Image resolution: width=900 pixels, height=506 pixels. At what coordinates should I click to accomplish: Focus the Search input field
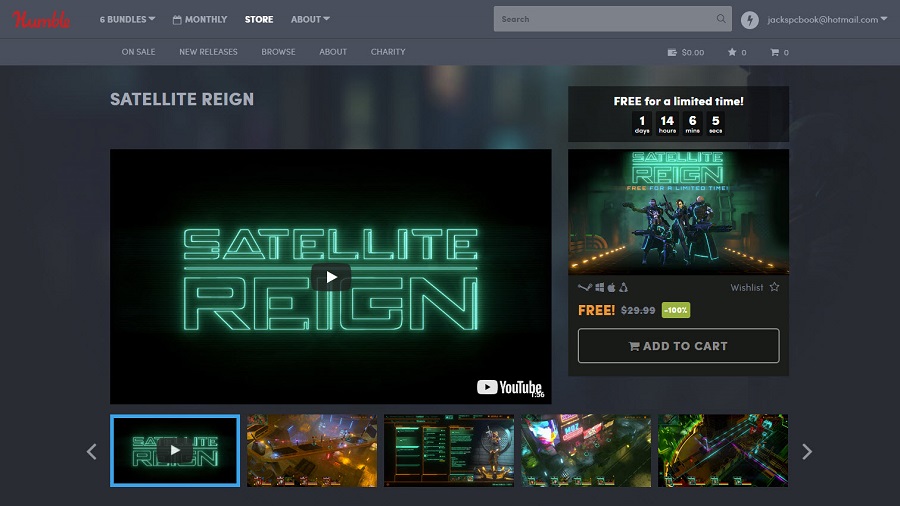[612, 19]
